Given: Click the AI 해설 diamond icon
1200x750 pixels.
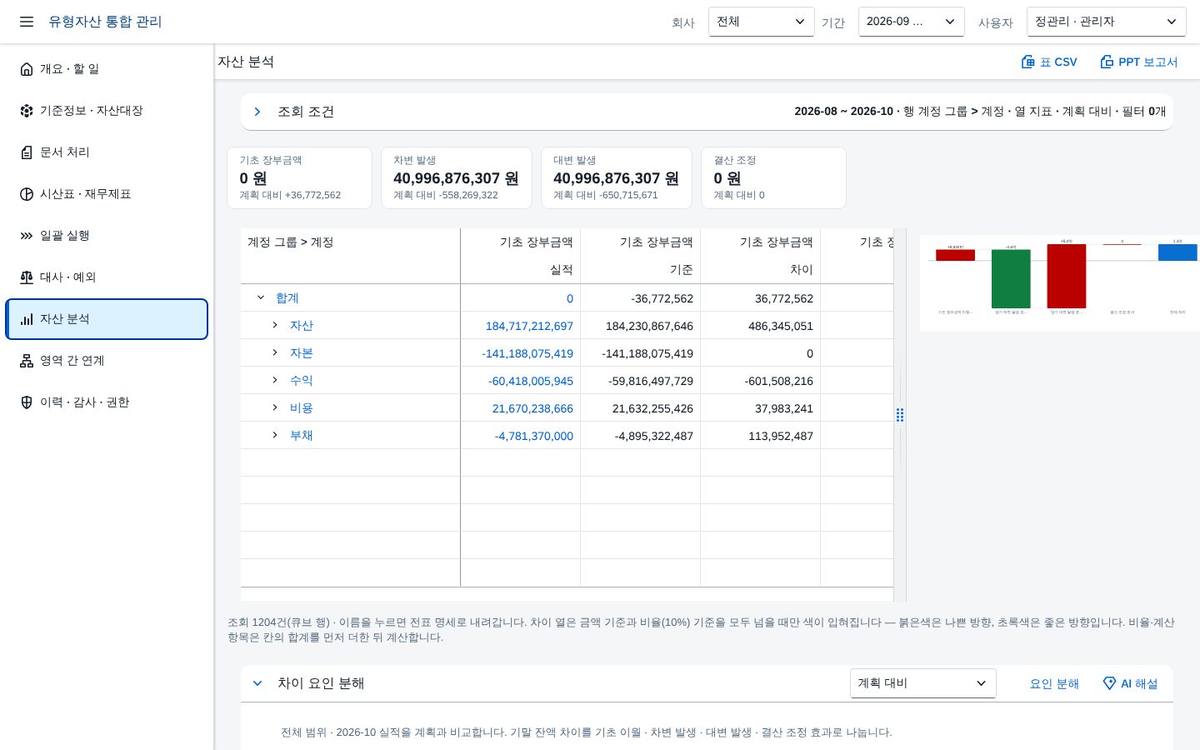Looking at the screenshot, I should [1109, 683].
